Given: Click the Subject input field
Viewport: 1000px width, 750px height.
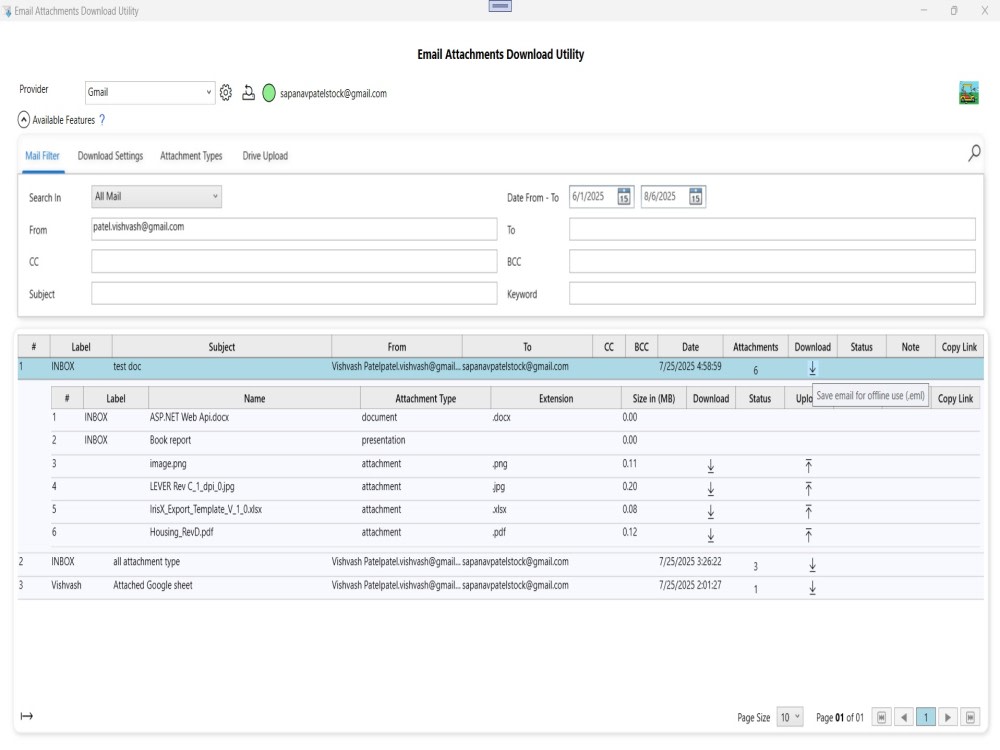Looking at the screenshot, I should 294,293.
